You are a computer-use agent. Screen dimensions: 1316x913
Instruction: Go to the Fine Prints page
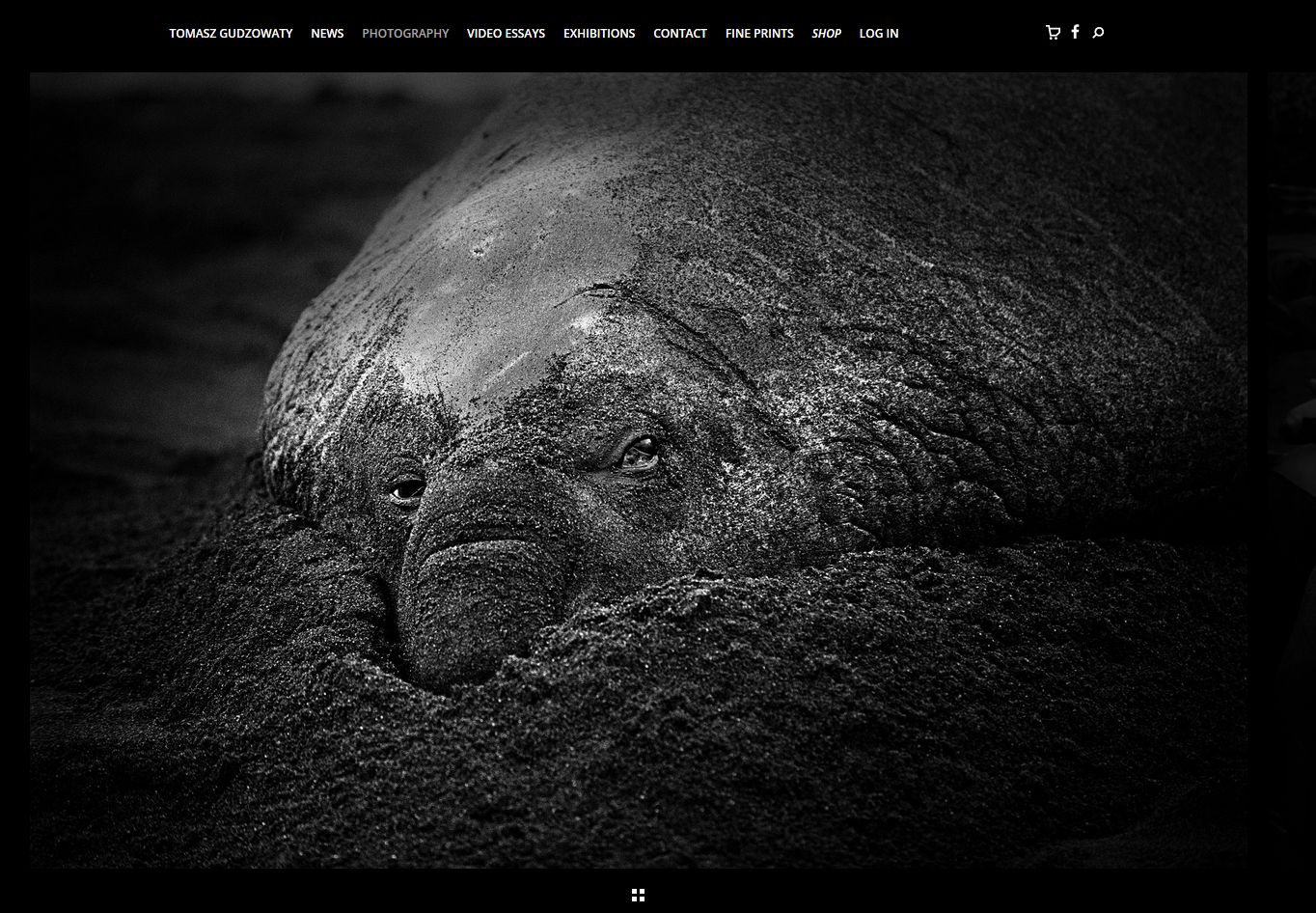tap(759, 33)
